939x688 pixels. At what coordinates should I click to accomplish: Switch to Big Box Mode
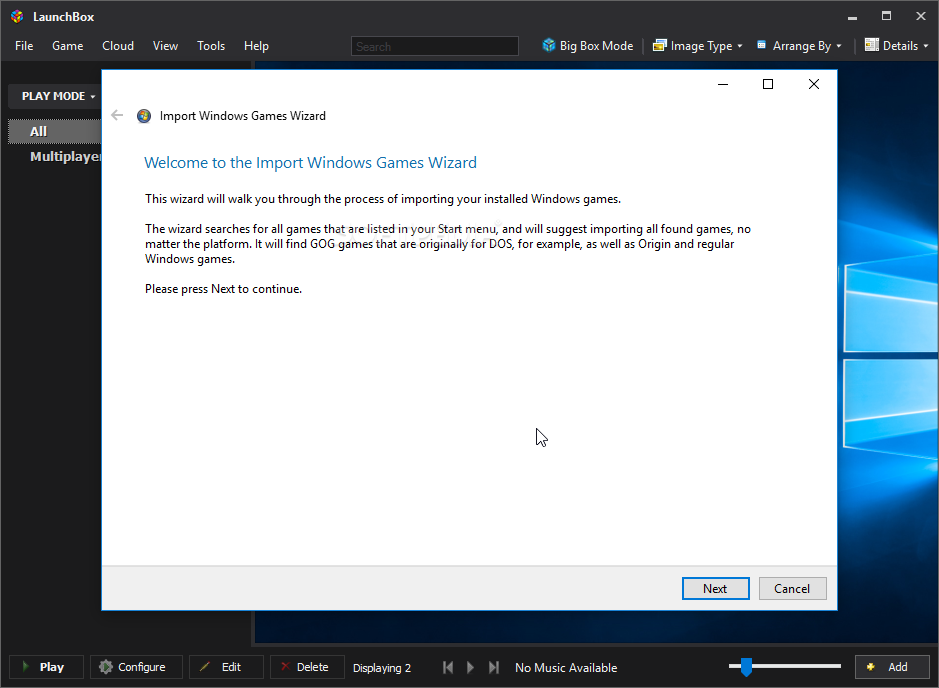587,46
